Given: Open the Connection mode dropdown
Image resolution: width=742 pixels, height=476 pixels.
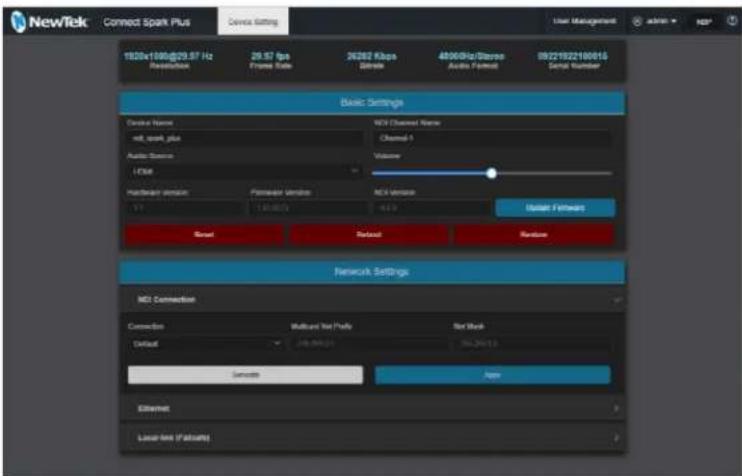Looking at the screenshot, I should click(205, 344).
